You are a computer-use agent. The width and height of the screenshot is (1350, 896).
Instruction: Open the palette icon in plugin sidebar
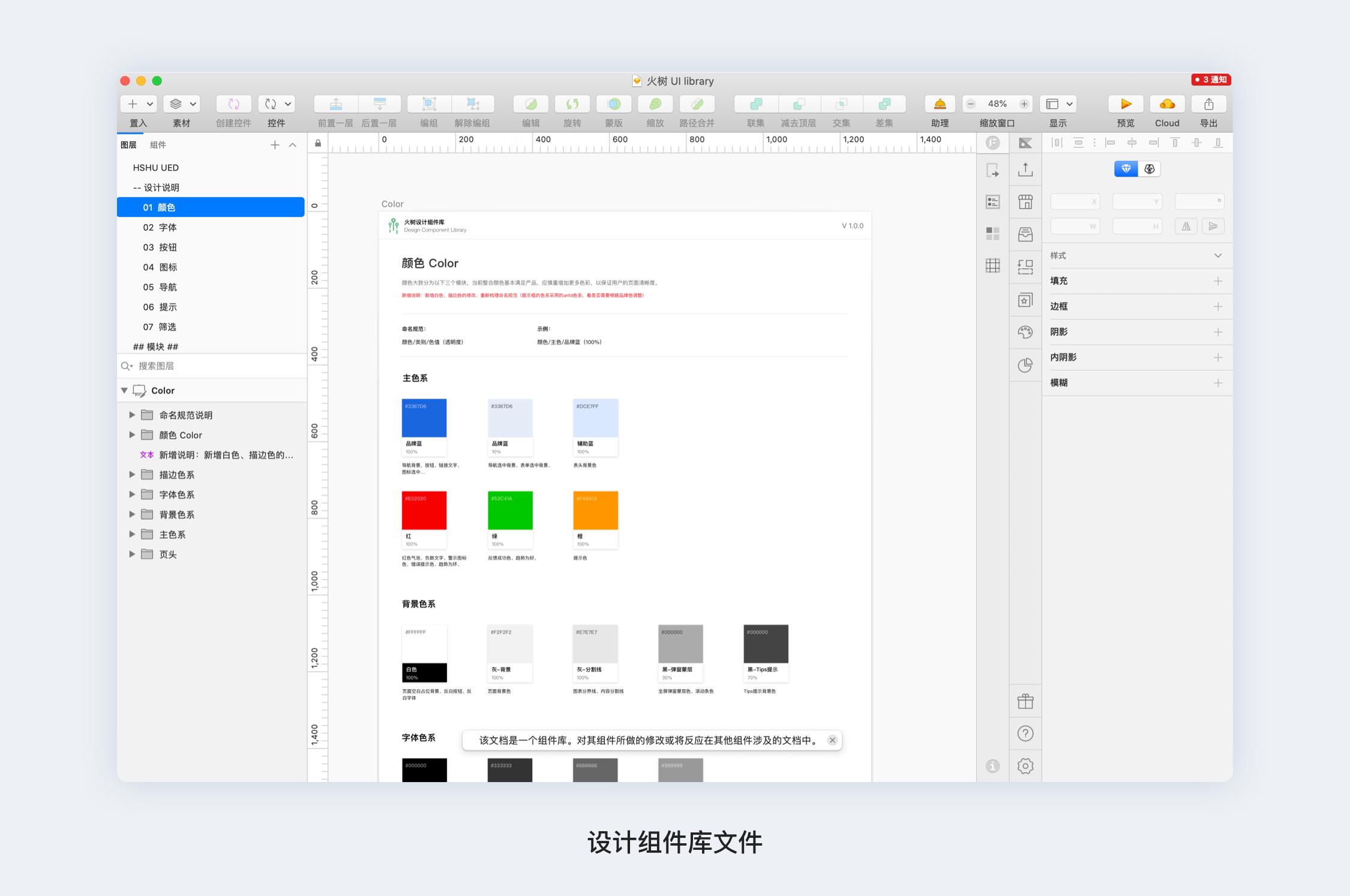pos(1025,332)
